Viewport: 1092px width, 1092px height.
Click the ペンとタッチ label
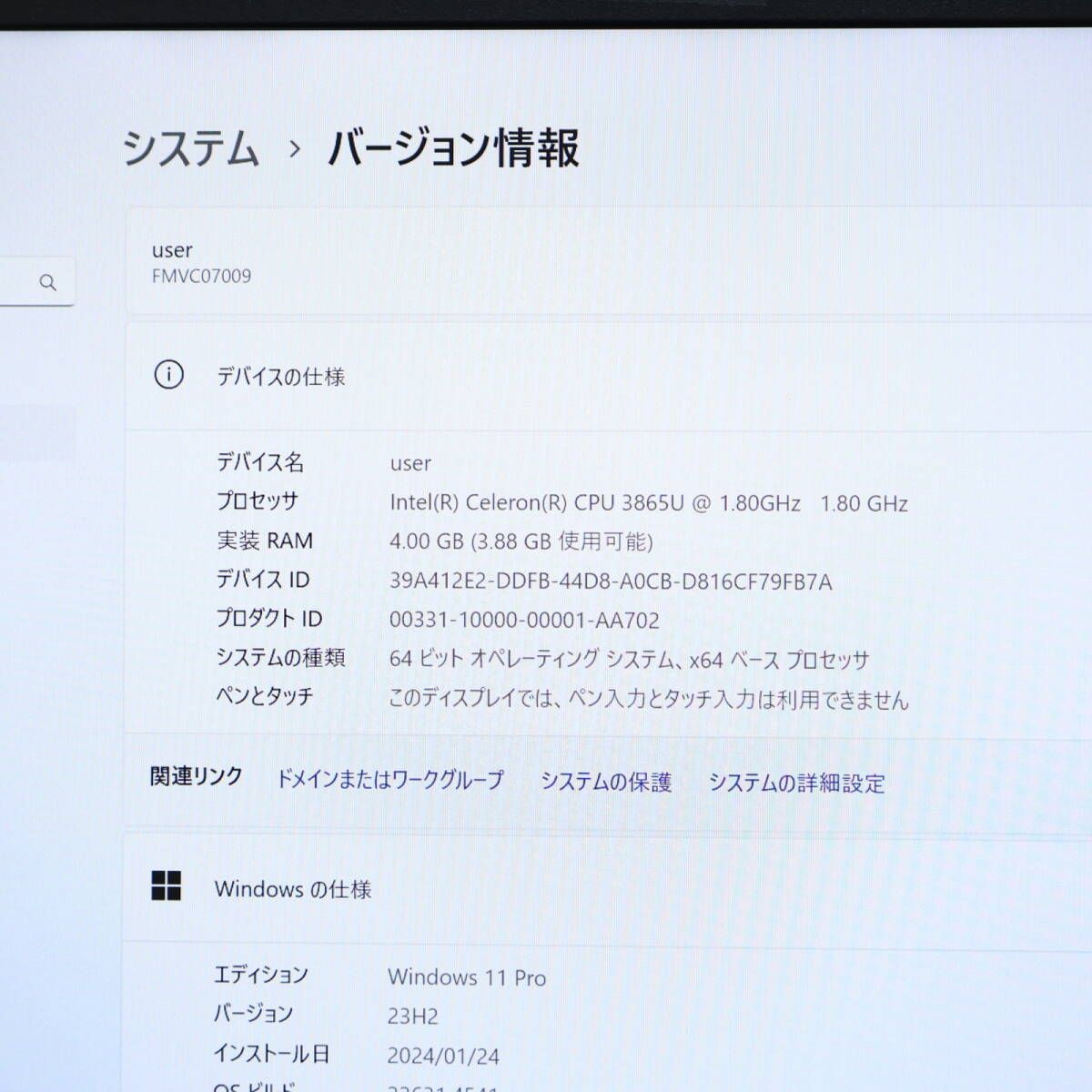coord(265,696)
